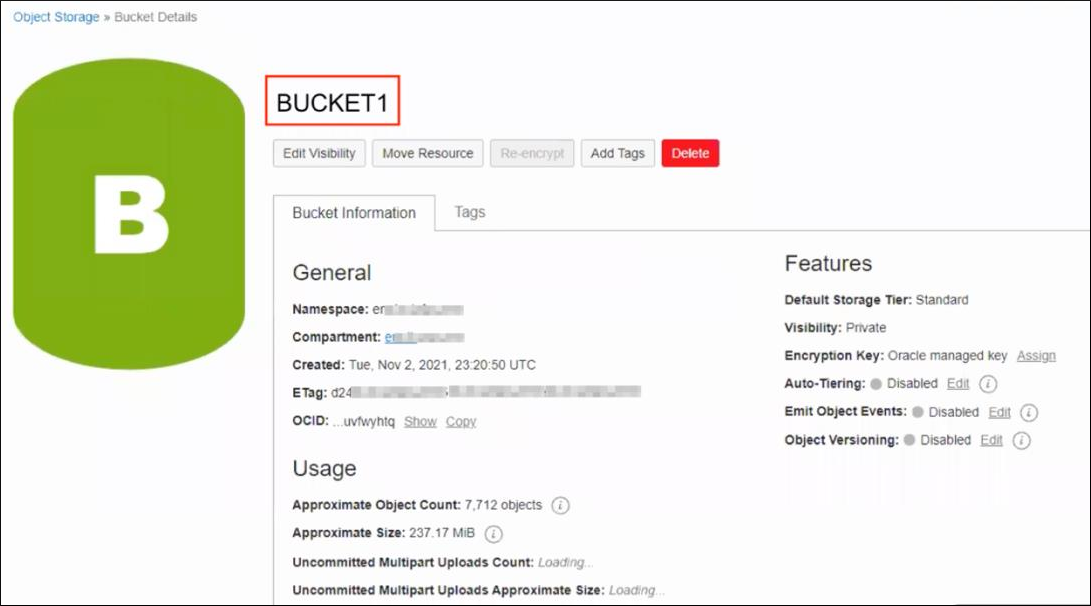Screen dimensions: 1091x606
Task: Open the Auto-Tiering info icon
Action: click(987, 384)
